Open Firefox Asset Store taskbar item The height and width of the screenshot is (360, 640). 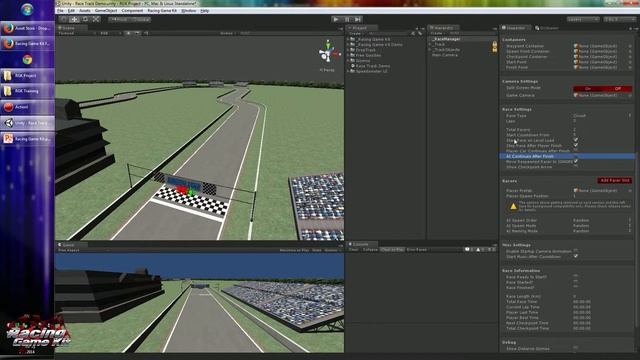[x=27, y=28]
